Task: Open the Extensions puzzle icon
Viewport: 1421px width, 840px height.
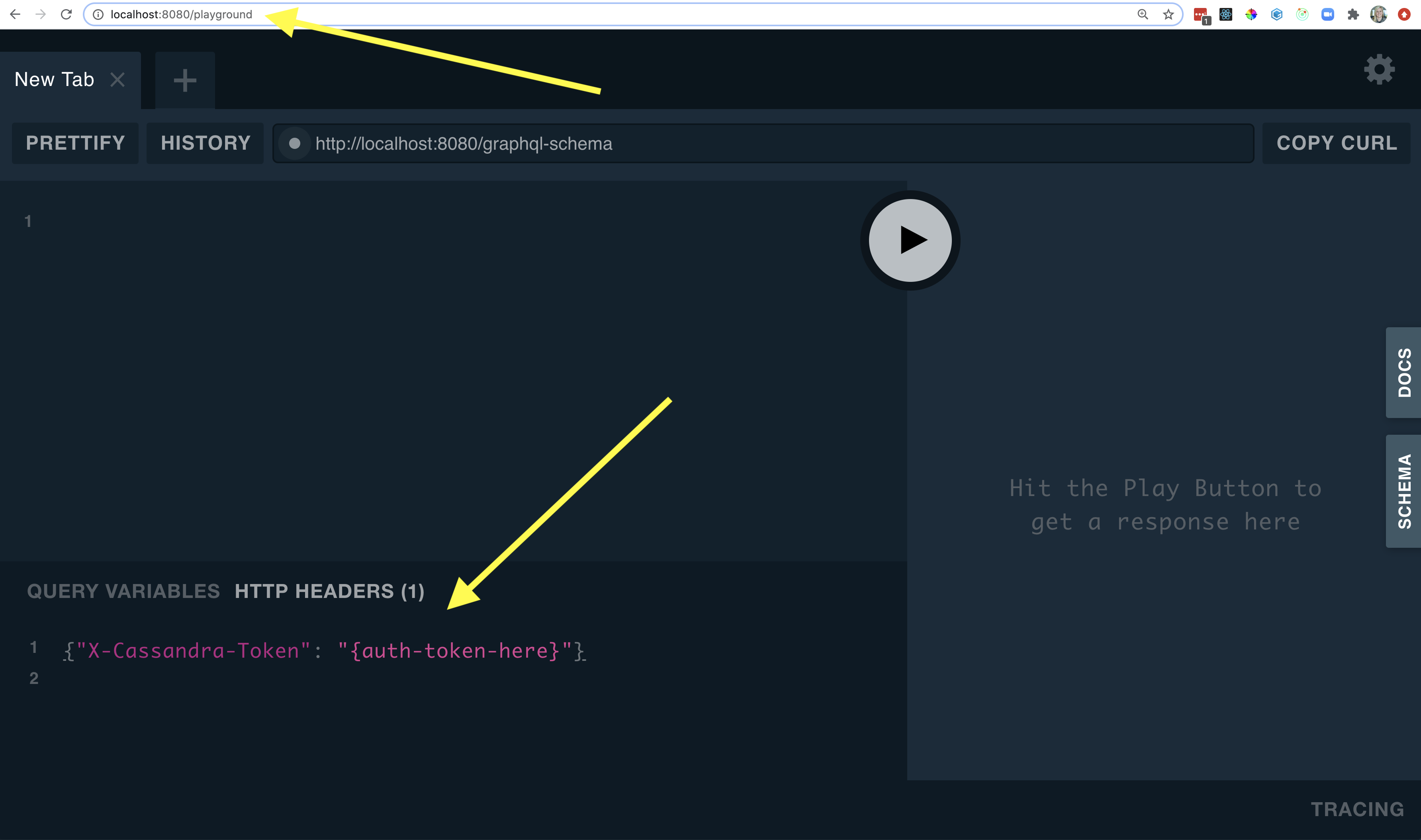Action: (x=1353, y=15)
